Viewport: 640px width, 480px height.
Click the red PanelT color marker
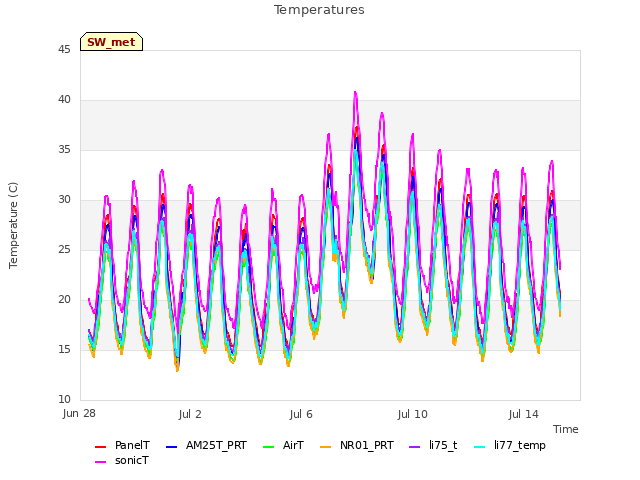coord(100,447)
